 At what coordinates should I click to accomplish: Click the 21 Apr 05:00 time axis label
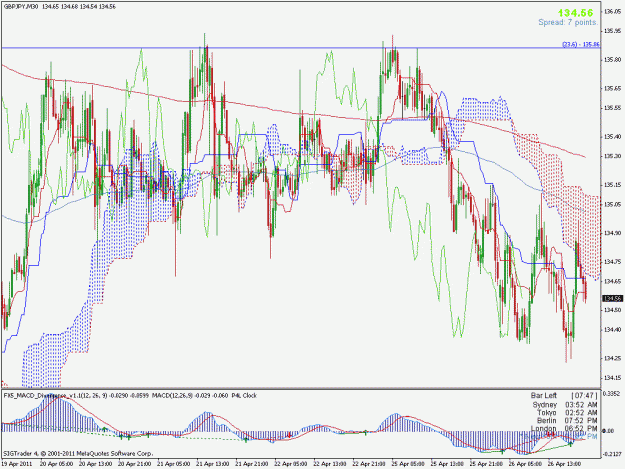pos(173,464)
